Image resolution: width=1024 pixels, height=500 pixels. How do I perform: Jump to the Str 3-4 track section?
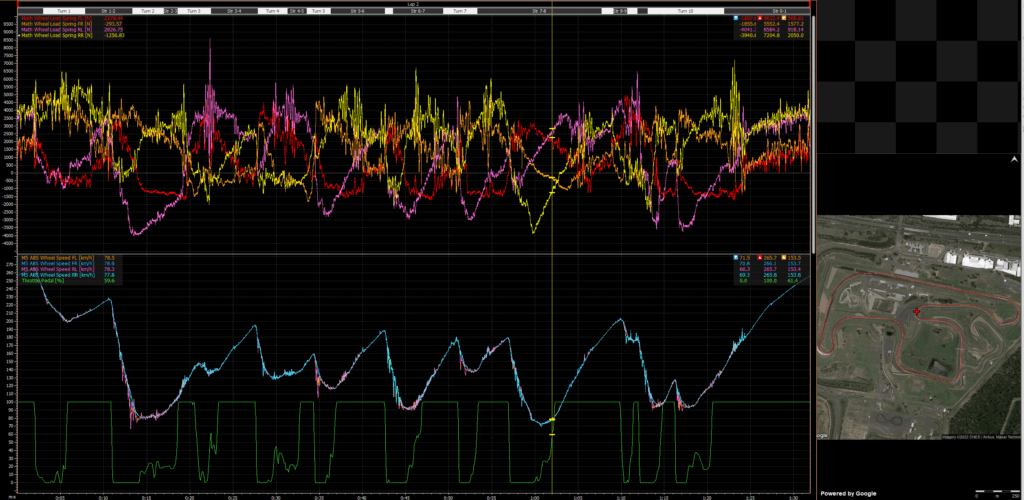(232, 11)
